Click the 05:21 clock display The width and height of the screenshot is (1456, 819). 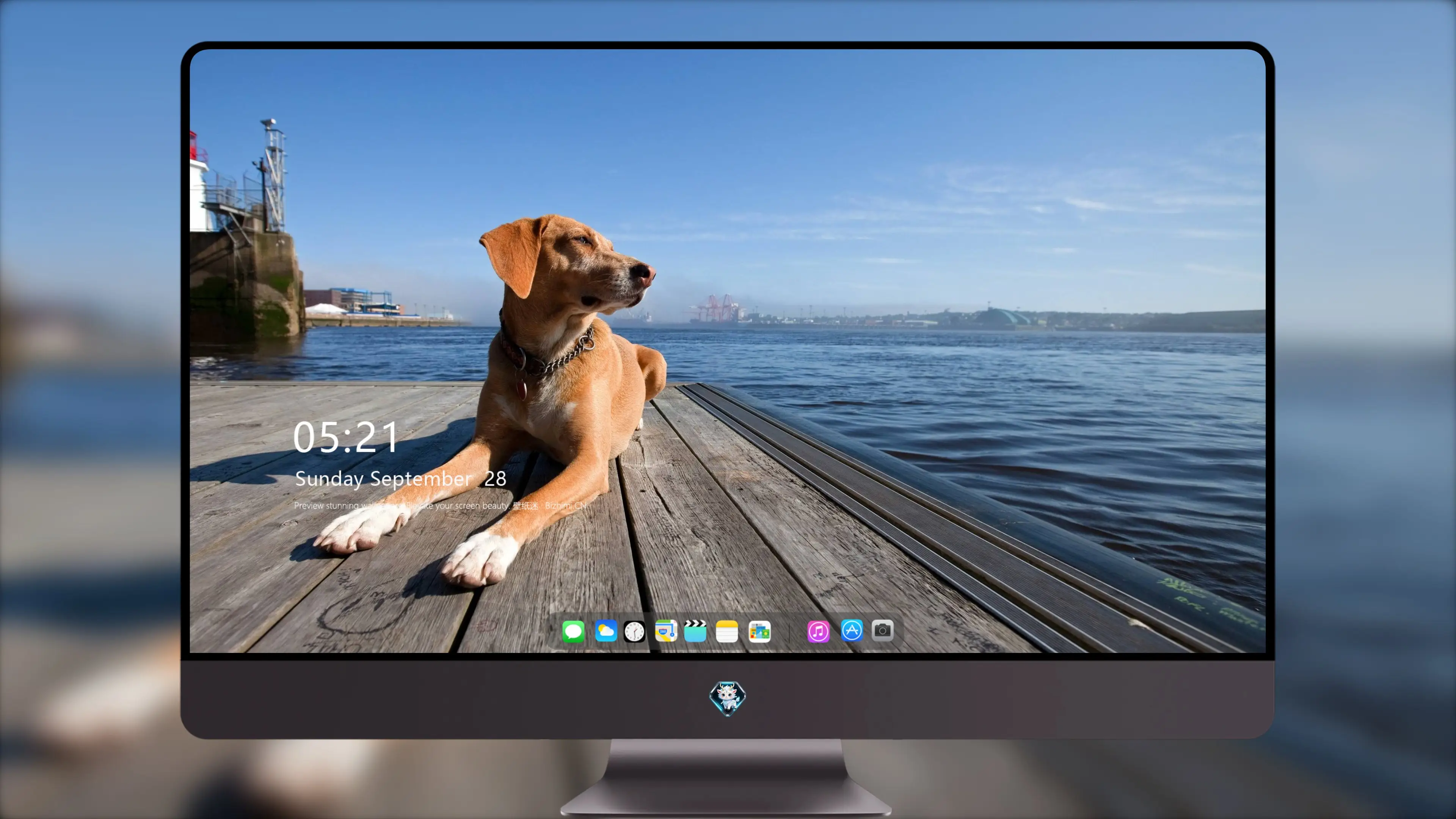pyautogui.click(x=345, y=438)
